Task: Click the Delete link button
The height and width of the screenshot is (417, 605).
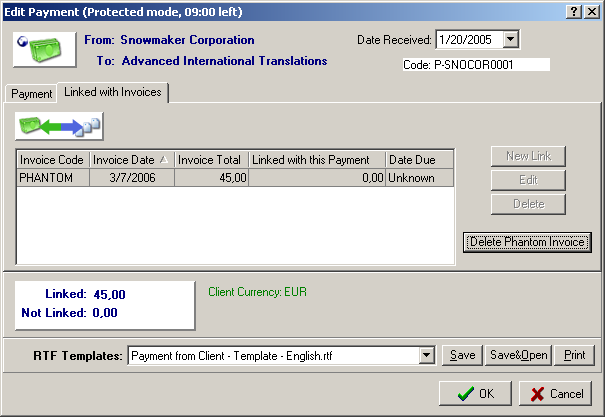Action: 528,204
